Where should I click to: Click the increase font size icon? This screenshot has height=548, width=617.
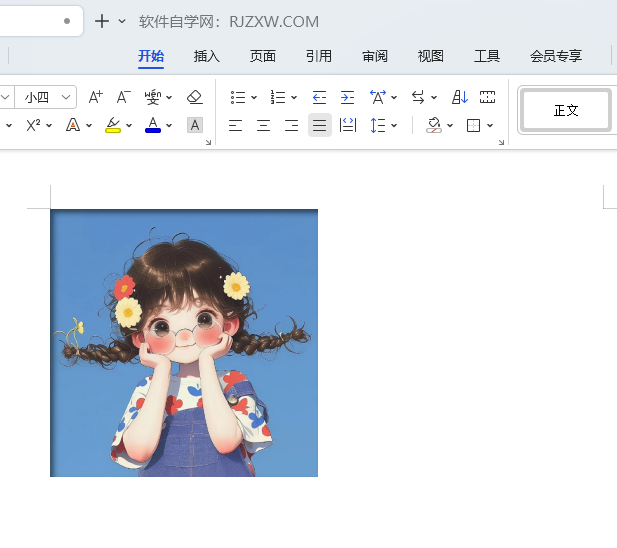(x=95, y=97)
